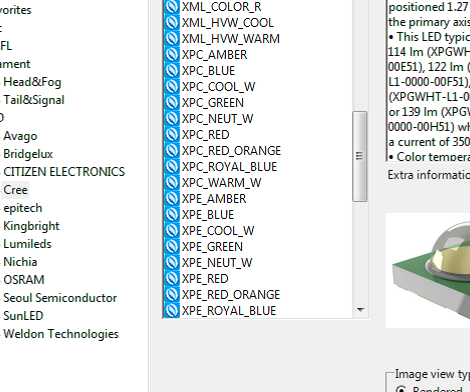Select the Tail&Signal category
470x392 pixels.
34,100
